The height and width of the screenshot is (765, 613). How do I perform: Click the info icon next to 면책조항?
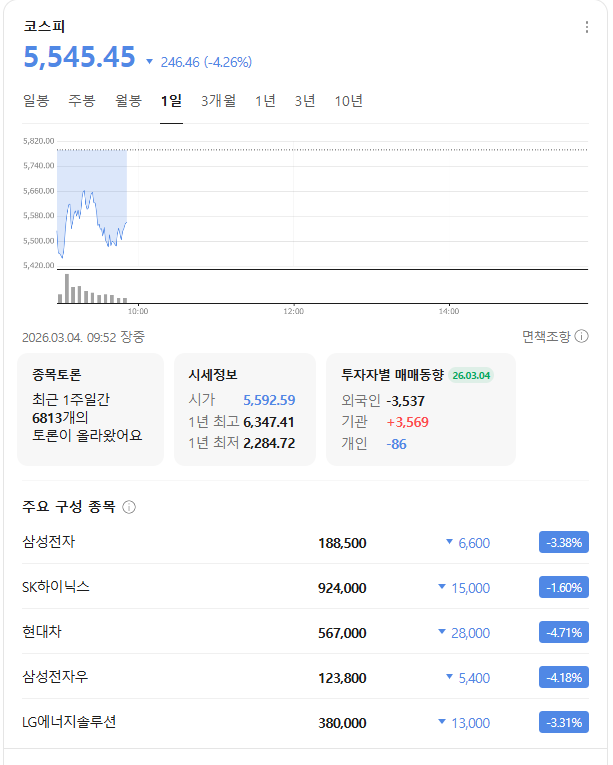click(581, 336)
